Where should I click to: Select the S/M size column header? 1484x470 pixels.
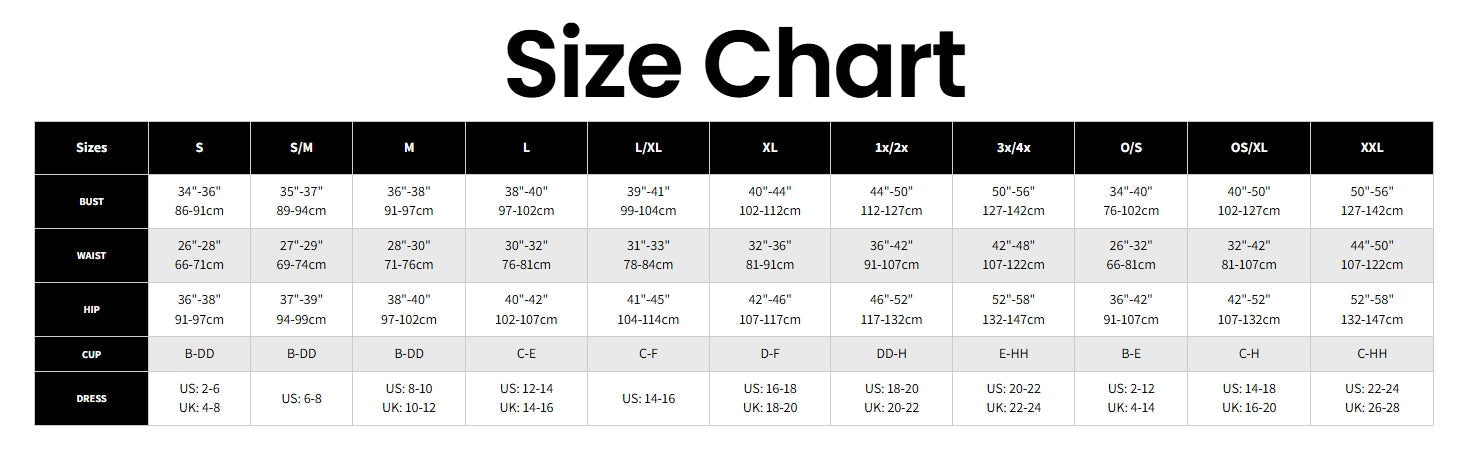pos(301,148)
